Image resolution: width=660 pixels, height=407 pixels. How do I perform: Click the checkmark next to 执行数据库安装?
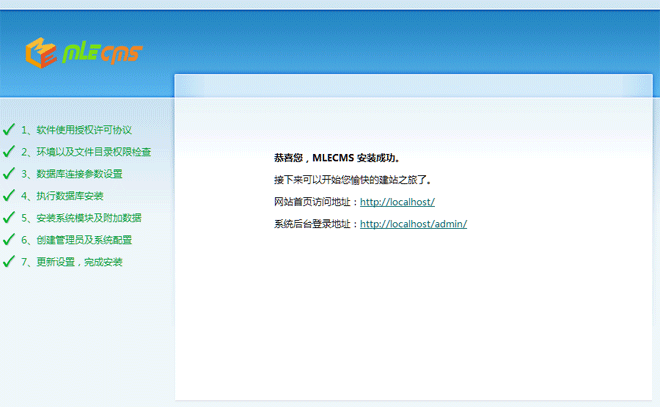coord(9,196)
